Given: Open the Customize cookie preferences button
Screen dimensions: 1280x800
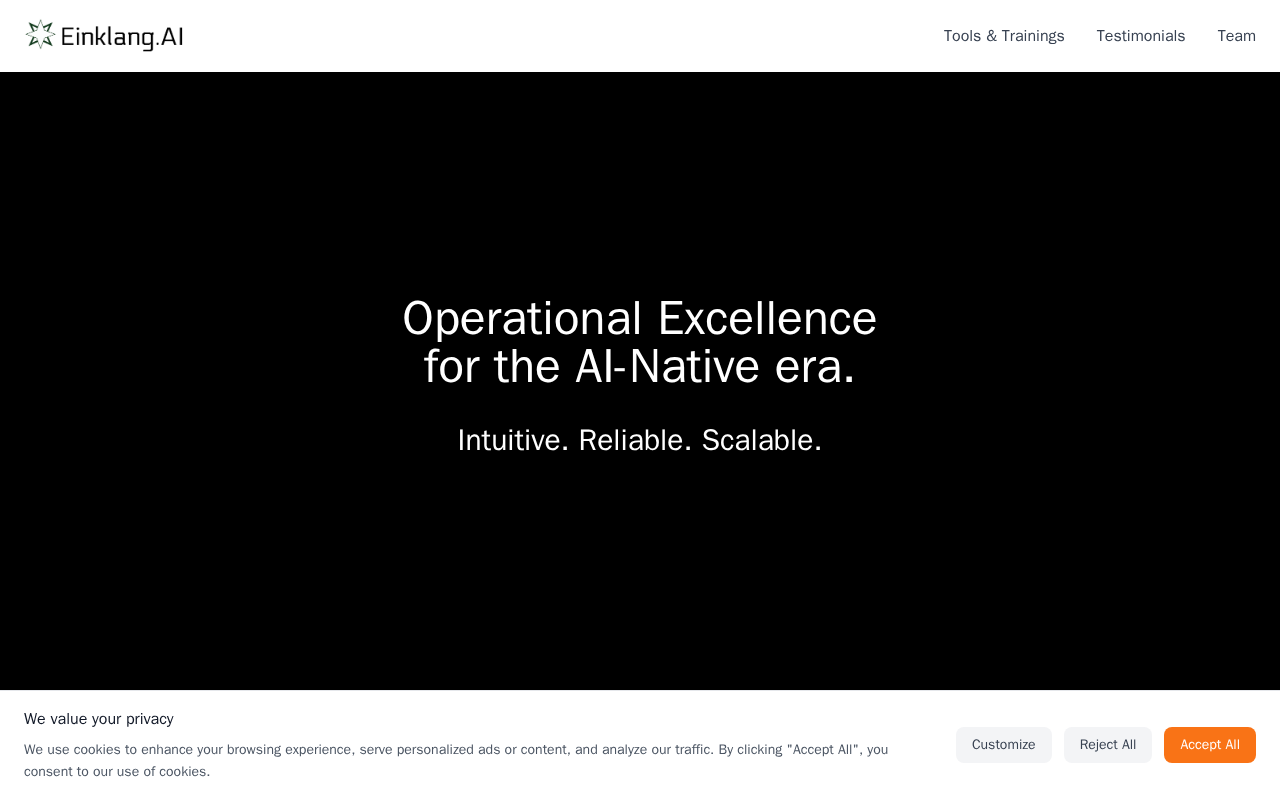Looking at the screenshot, I should click(1004, 745).
